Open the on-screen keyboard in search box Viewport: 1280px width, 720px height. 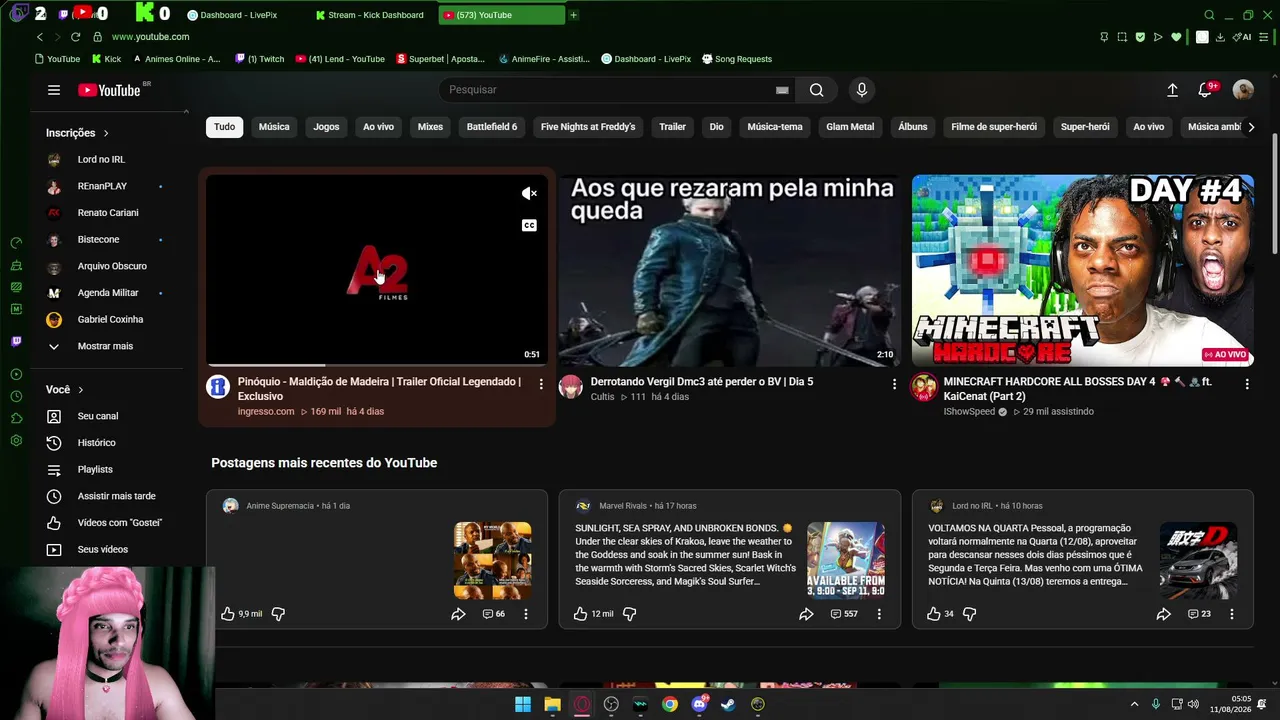click(x=782, y=90)
